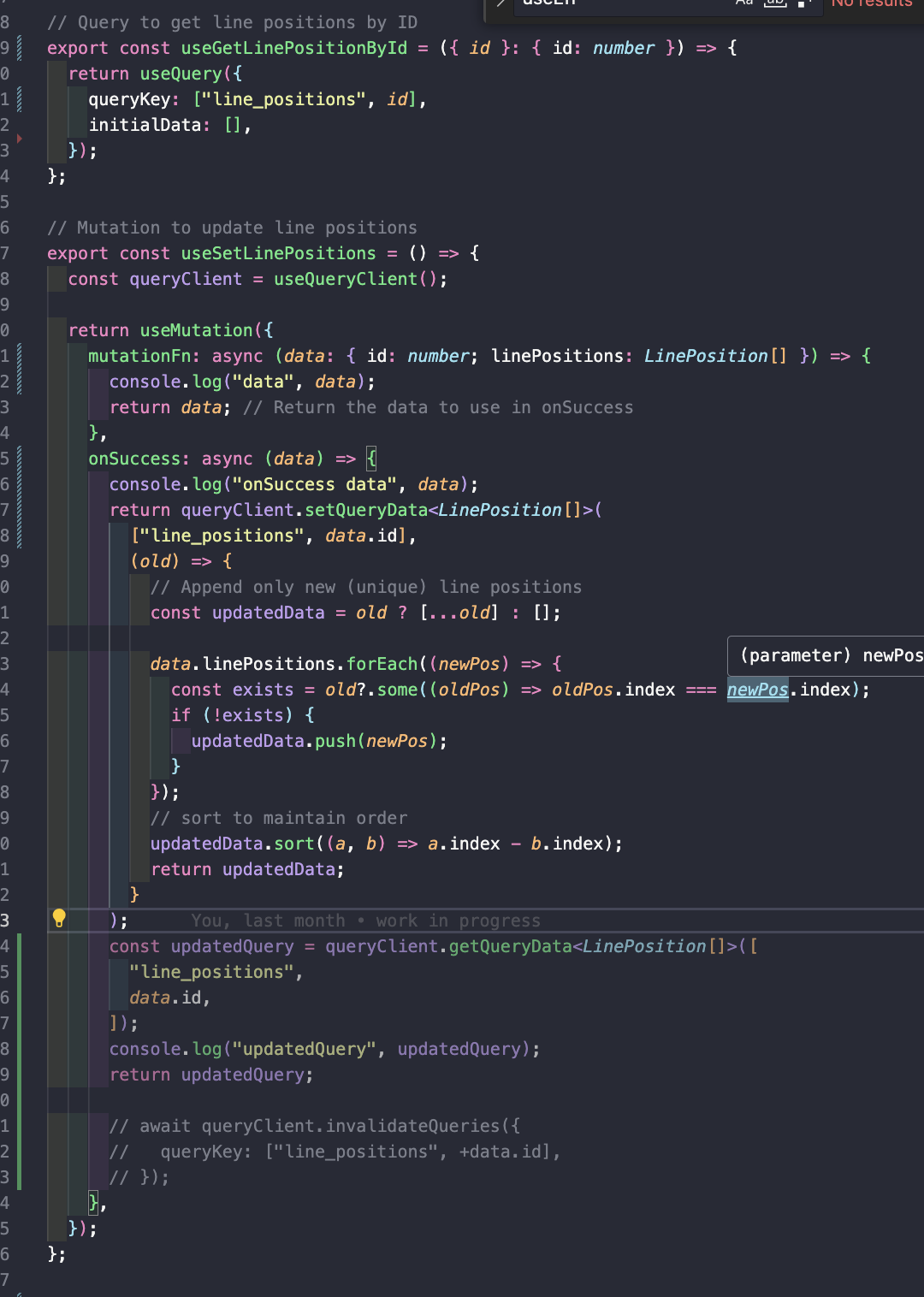Click the mutationFn property key

(x=139, y=356)
